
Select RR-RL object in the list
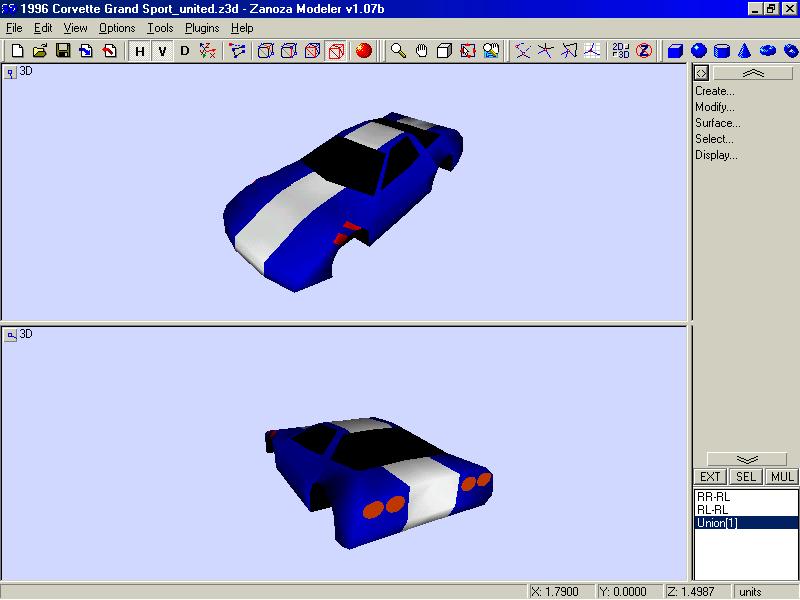(x=713, y=497)
